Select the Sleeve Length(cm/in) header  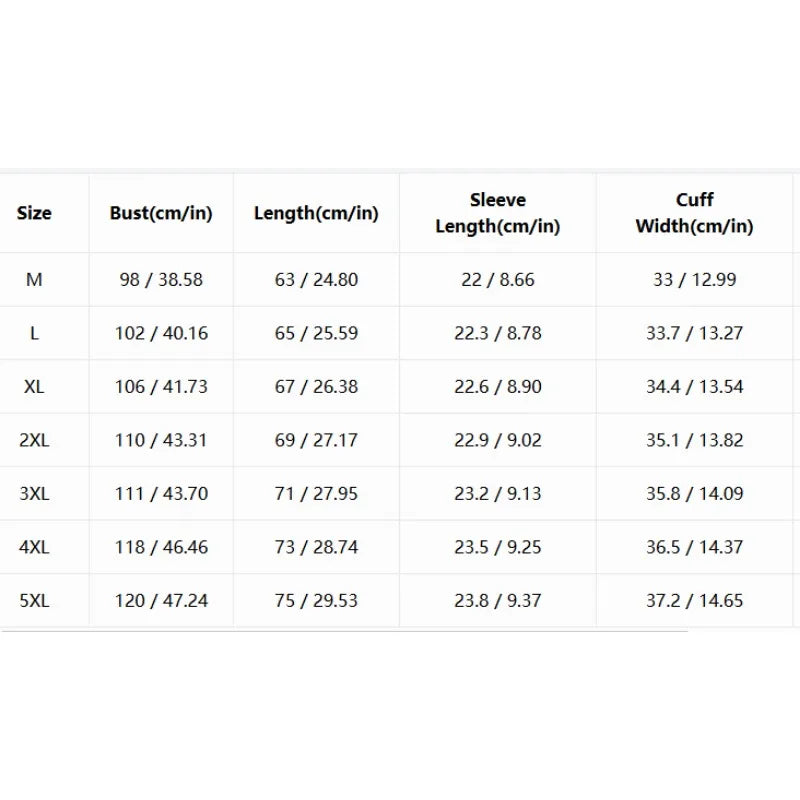tap(497, 213)
